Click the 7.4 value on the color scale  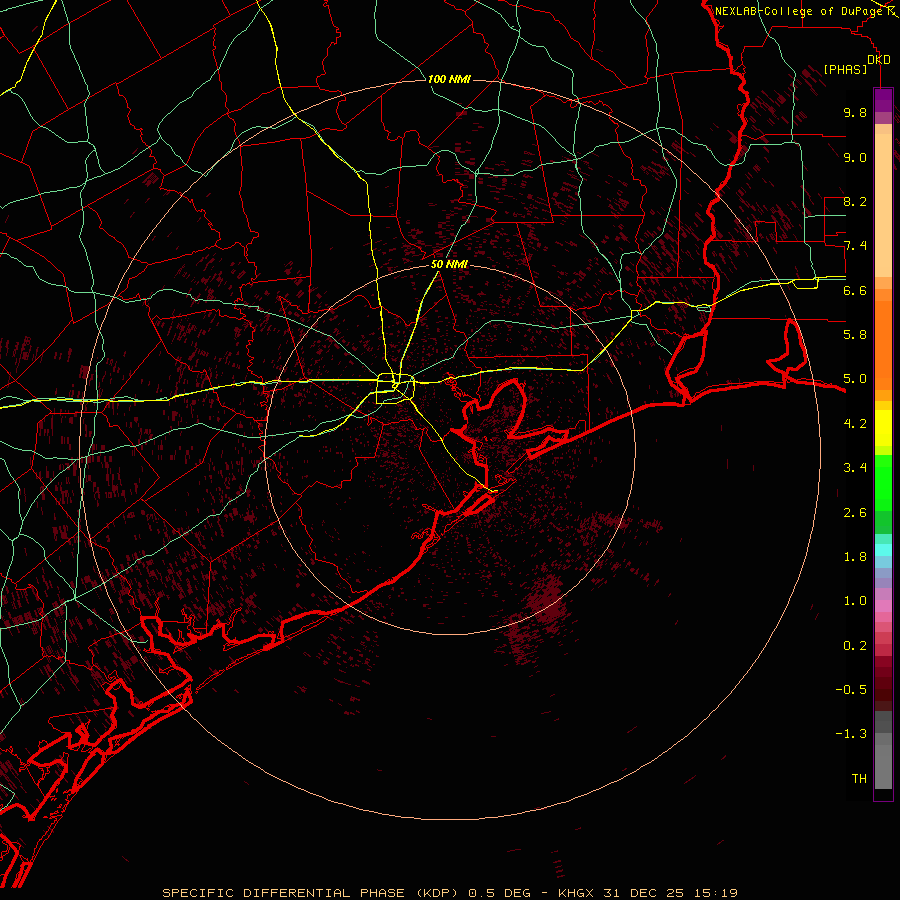pyautogui.click(x=855, y=246)
